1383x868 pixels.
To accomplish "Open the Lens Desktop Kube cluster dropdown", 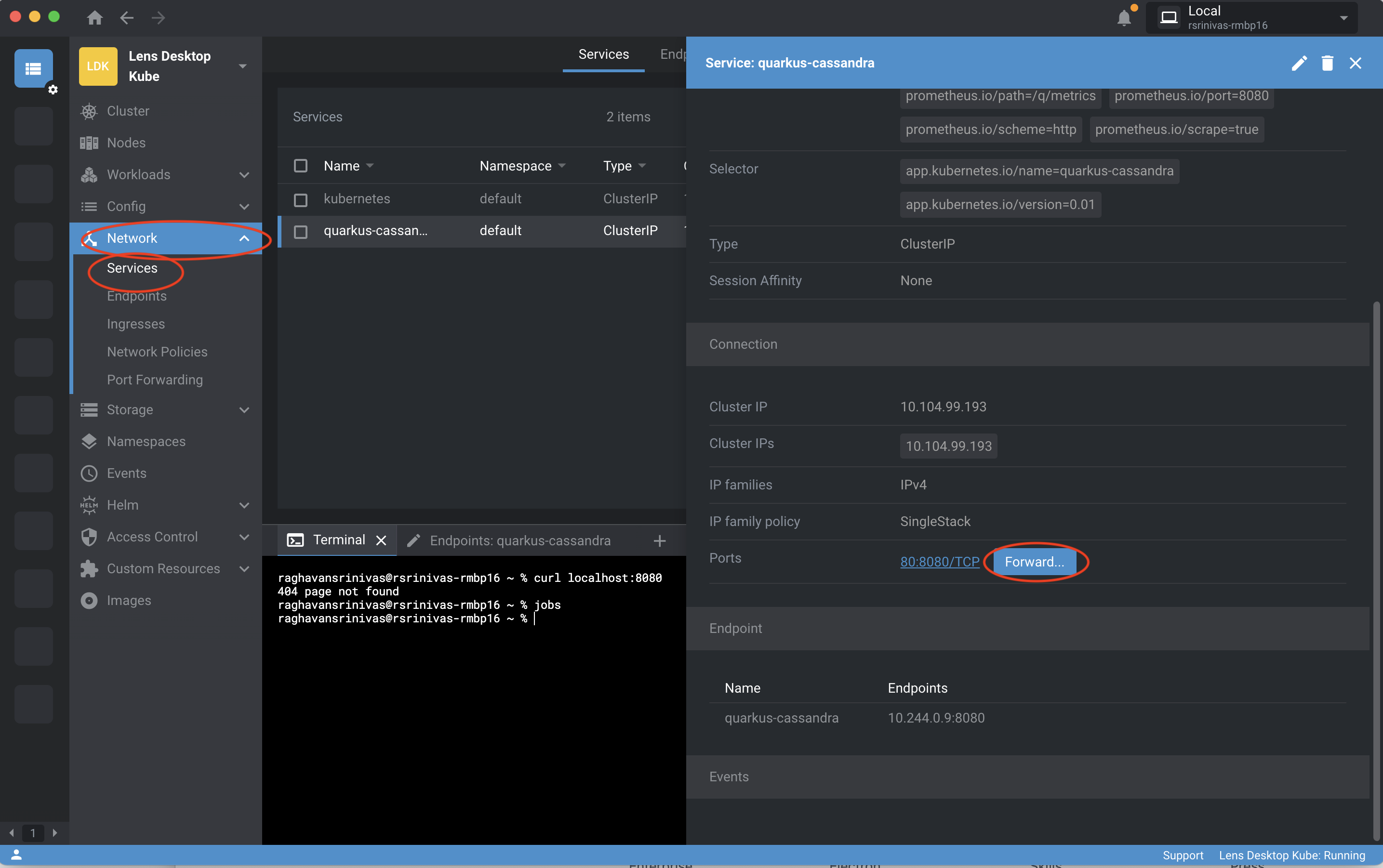I will tap(243, 66).
